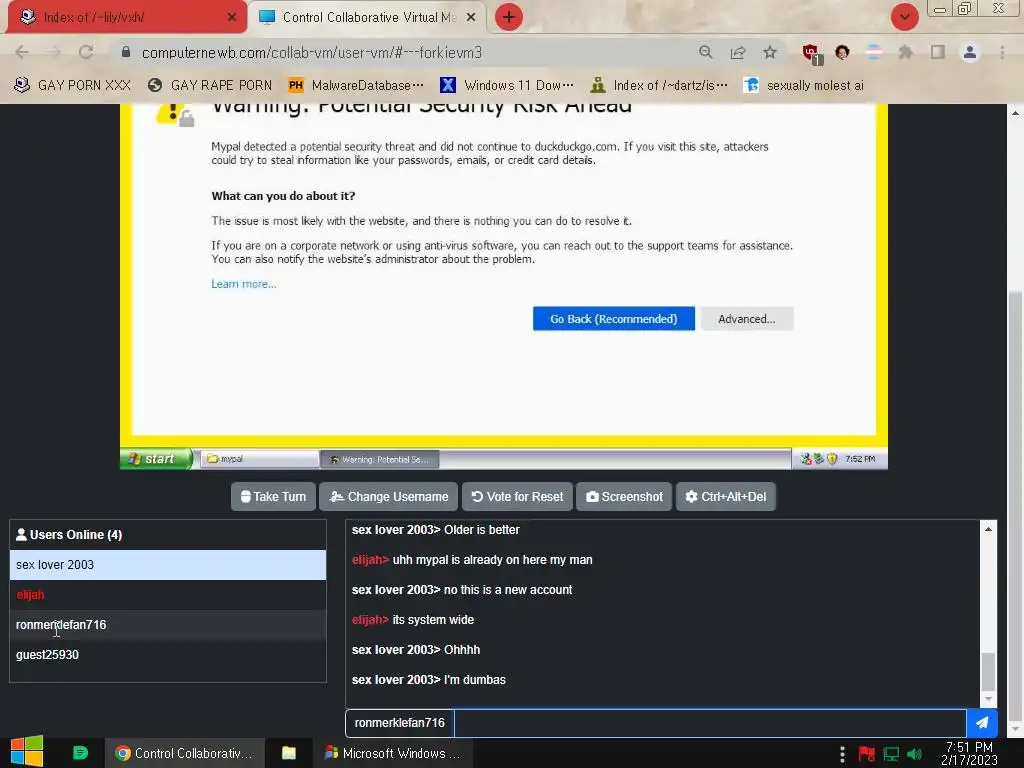This screenshot has height=768, width=1024.
Task: Open the Chrome three-dot menu
Action: click(x=1002, y=52)
